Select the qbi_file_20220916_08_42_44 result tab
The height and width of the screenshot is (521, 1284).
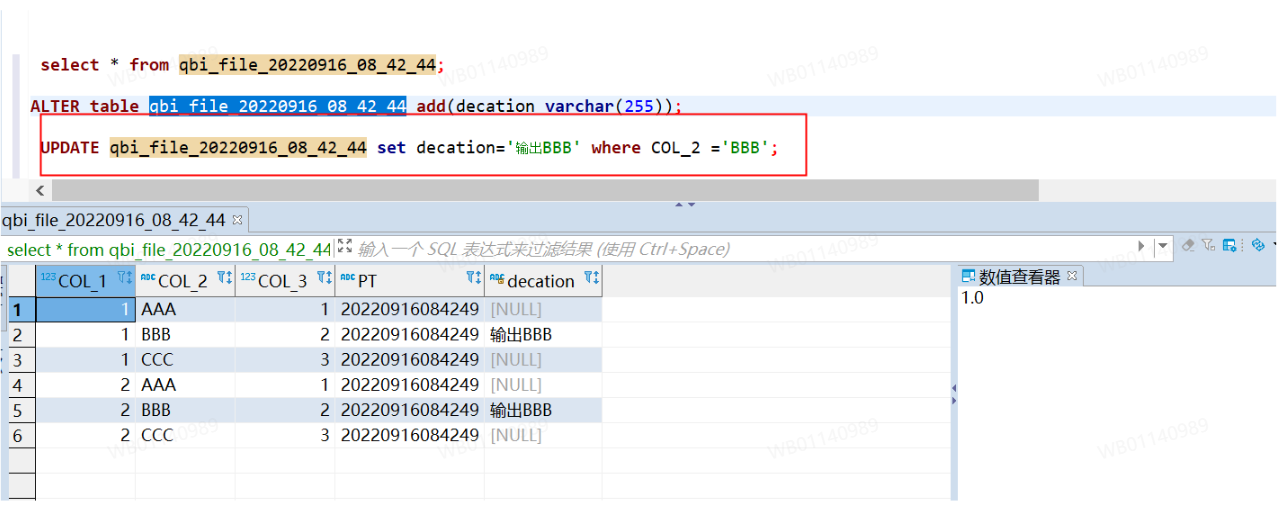[114, 219]
